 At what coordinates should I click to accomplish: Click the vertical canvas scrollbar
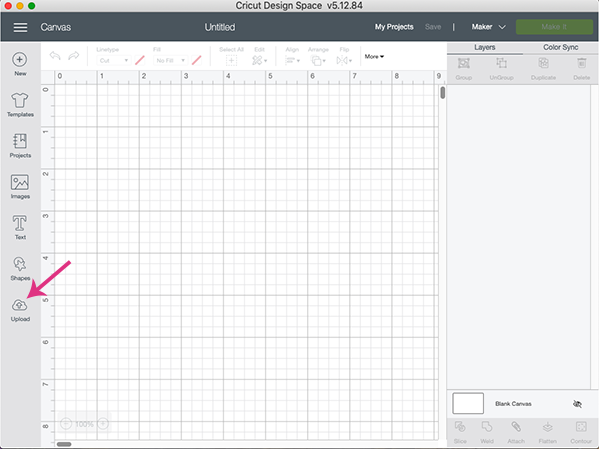click(442, 93)
